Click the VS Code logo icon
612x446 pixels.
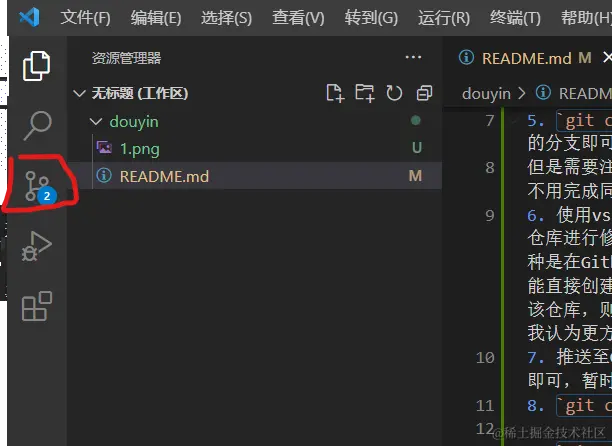click(x=29, y=17)
